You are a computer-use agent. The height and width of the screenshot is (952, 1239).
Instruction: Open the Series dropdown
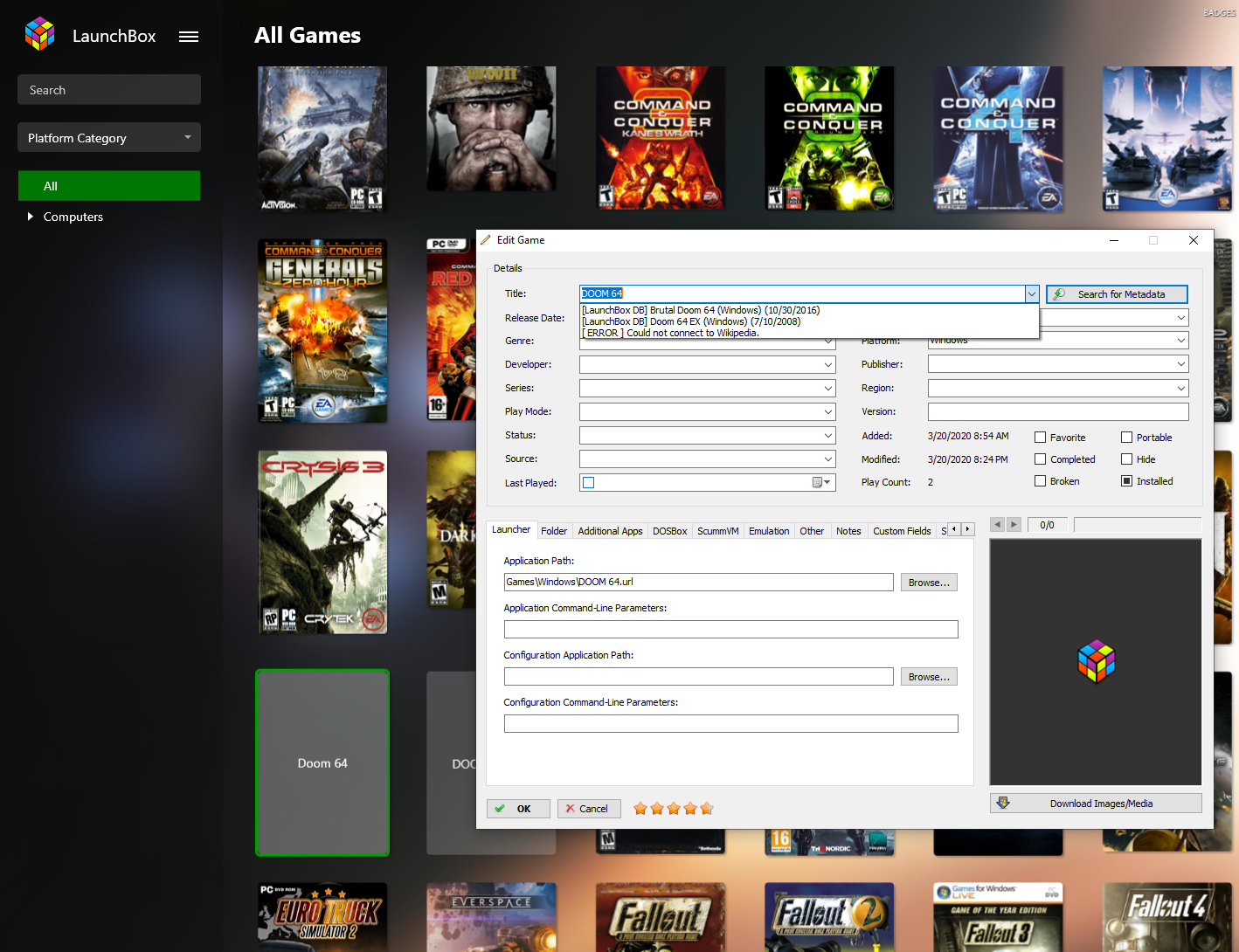(x=828, y=388)
